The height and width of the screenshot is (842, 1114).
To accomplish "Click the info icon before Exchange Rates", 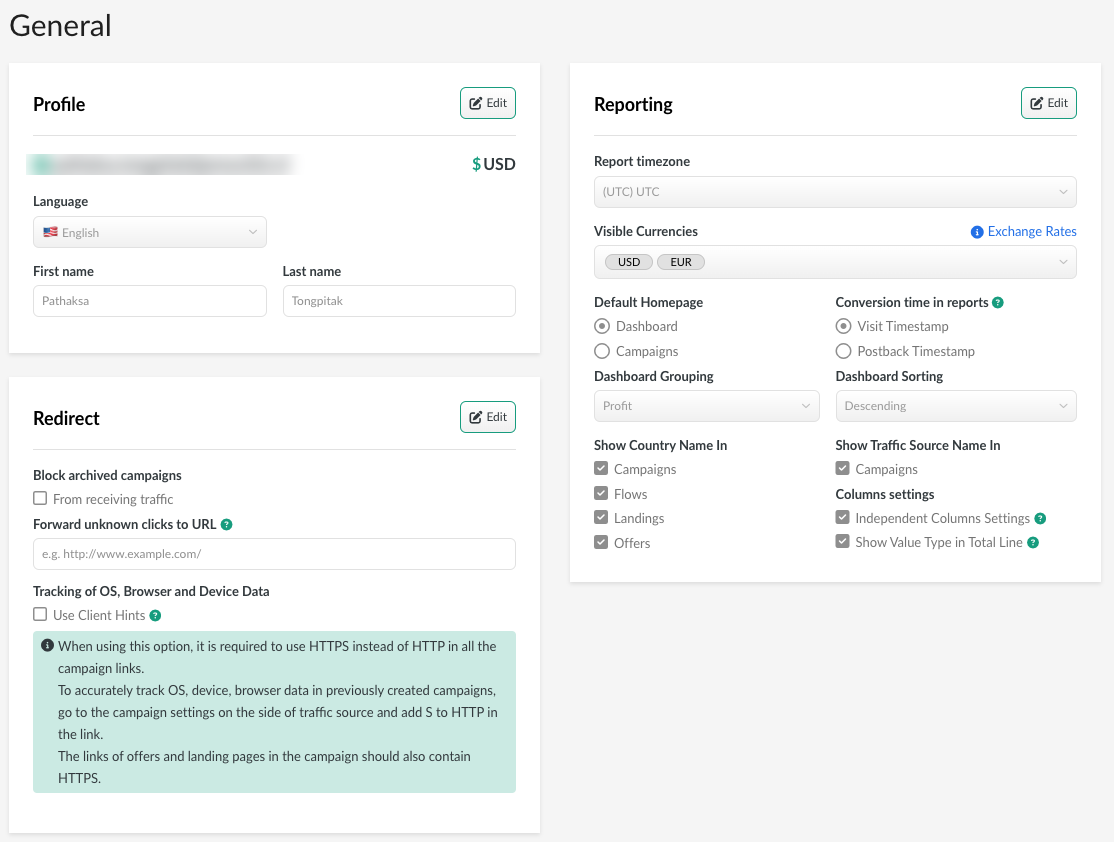I will pyautogui.click(x=977, y=232).
